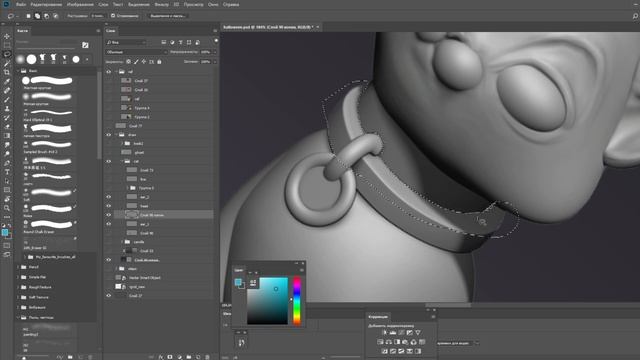Viewport: 640px width, 360px height.
Task: Open the layer blend mode dropdown
Action: point(136,52)
